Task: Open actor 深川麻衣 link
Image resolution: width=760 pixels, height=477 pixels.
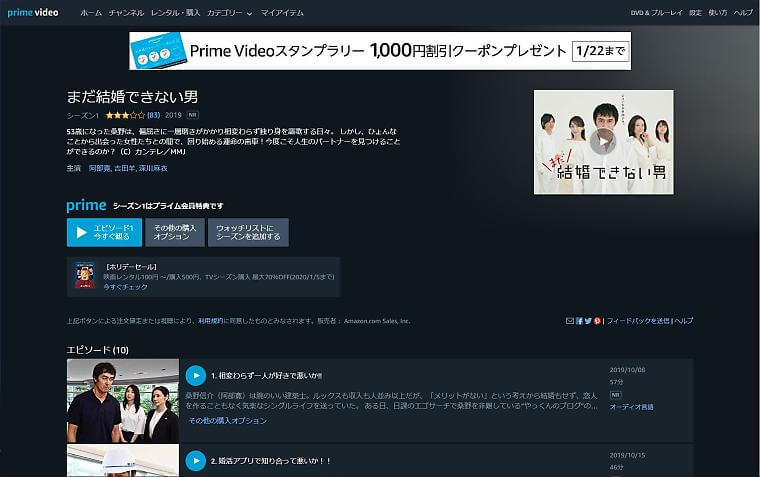Action: [153, 168]
